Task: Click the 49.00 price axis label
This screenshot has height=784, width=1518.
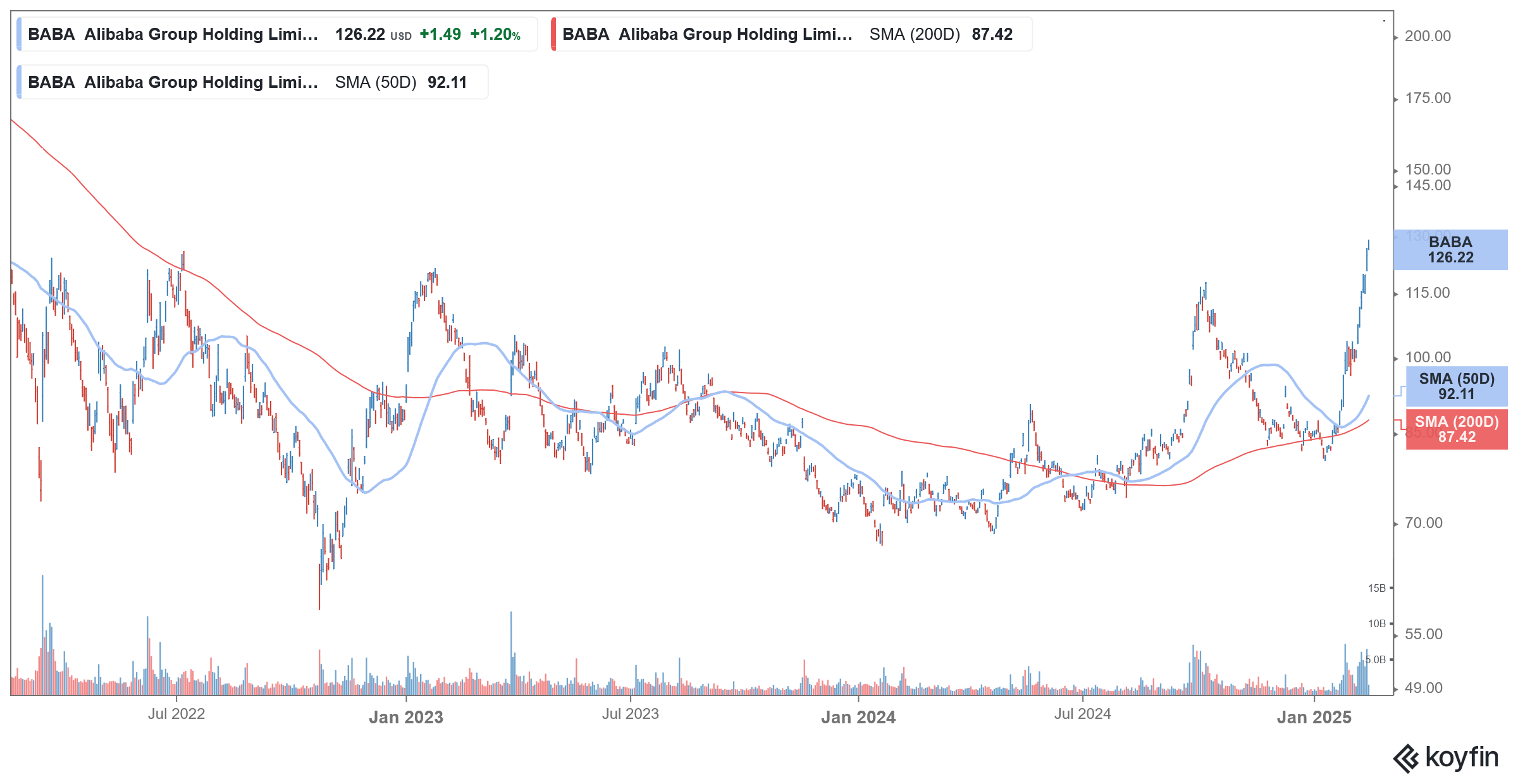Action: click(x=1424, y=688)
